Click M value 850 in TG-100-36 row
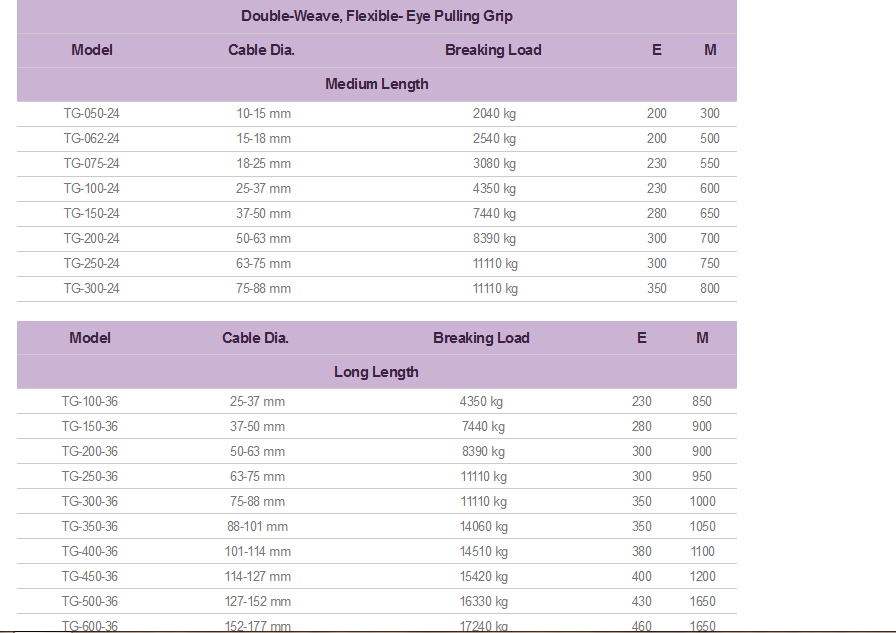This screenshot has height=633, width=896. tap(702, 402)
